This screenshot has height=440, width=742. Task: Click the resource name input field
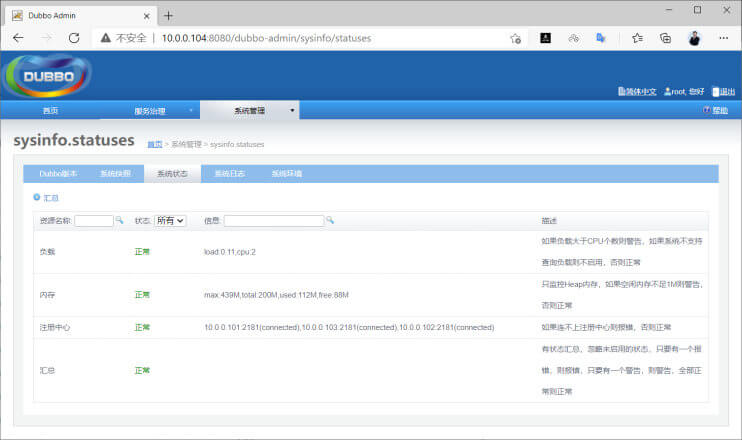94,220
